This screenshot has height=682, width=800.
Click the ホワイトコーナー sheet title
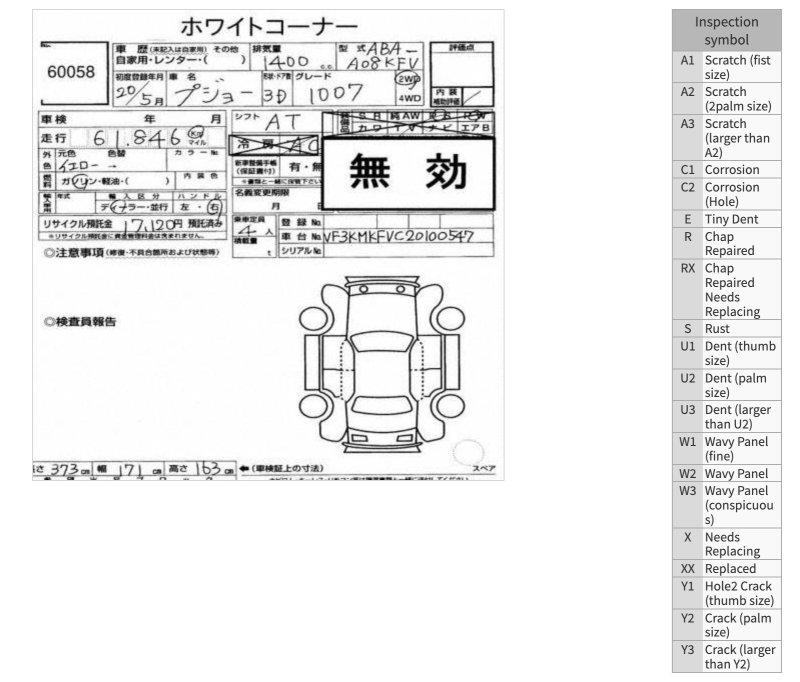(269, 26)
